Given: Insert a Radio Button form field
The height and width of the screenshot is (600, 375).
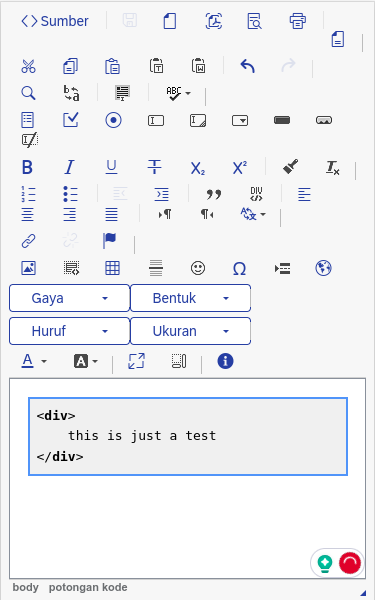Looking at the screenshot, I should (113, 120).
